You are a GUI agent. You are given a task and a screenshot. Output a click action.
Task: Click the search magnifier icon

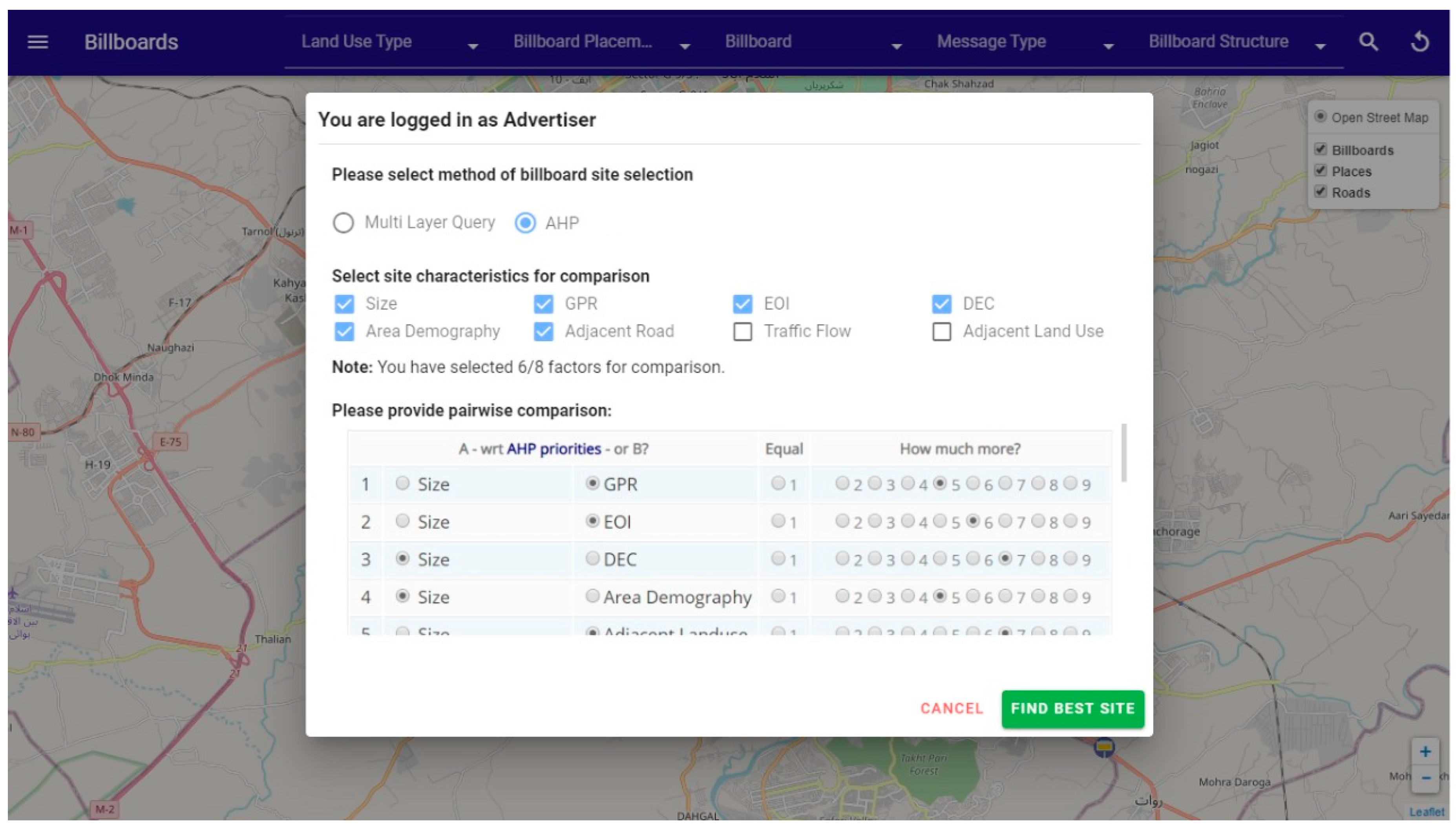click(x=1368, y=42)
